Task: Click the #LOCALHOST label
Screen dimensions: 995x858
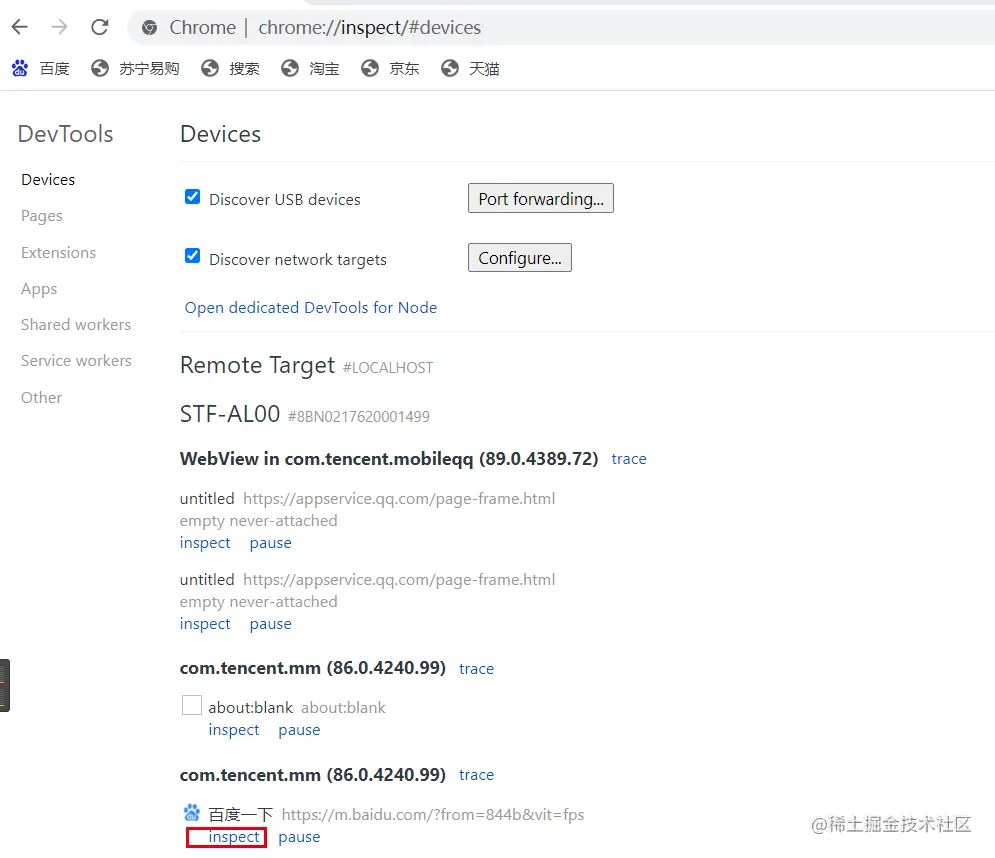Action: (388, 368)
